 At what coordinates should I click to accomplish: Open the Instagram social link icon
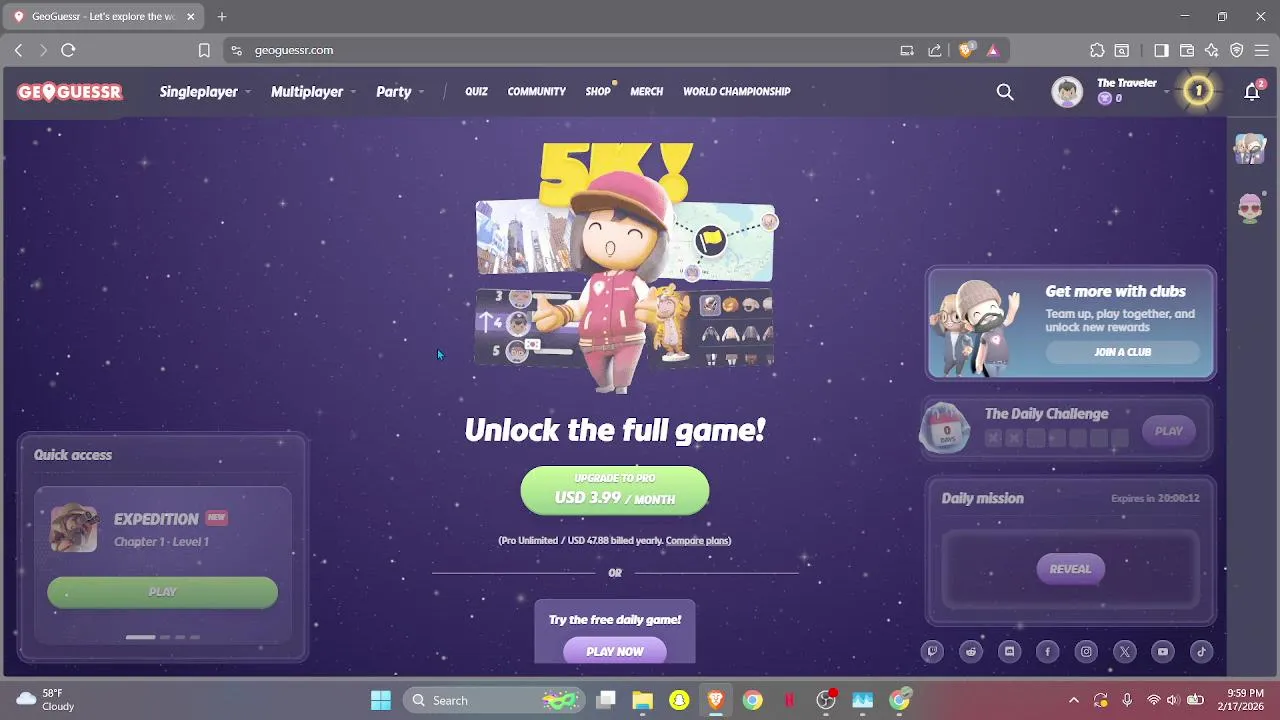pos(1086,652)
